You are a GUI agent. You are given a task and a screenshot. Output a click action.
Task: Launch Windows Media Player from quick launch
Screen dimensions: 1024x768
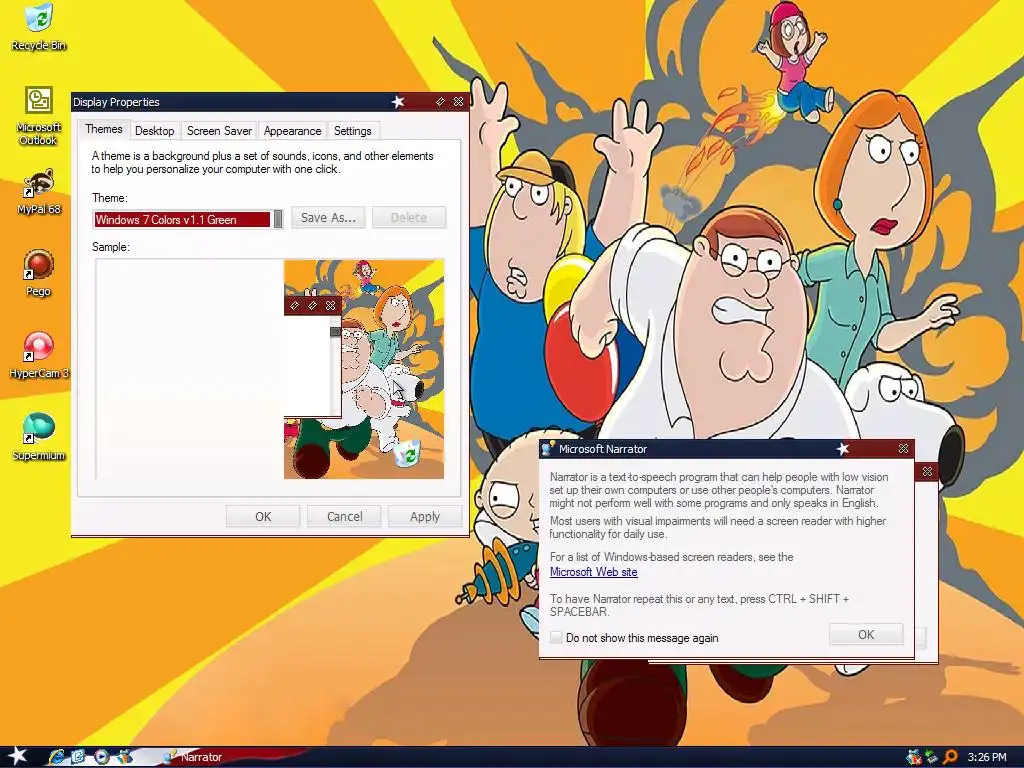[x=101, y=757]
